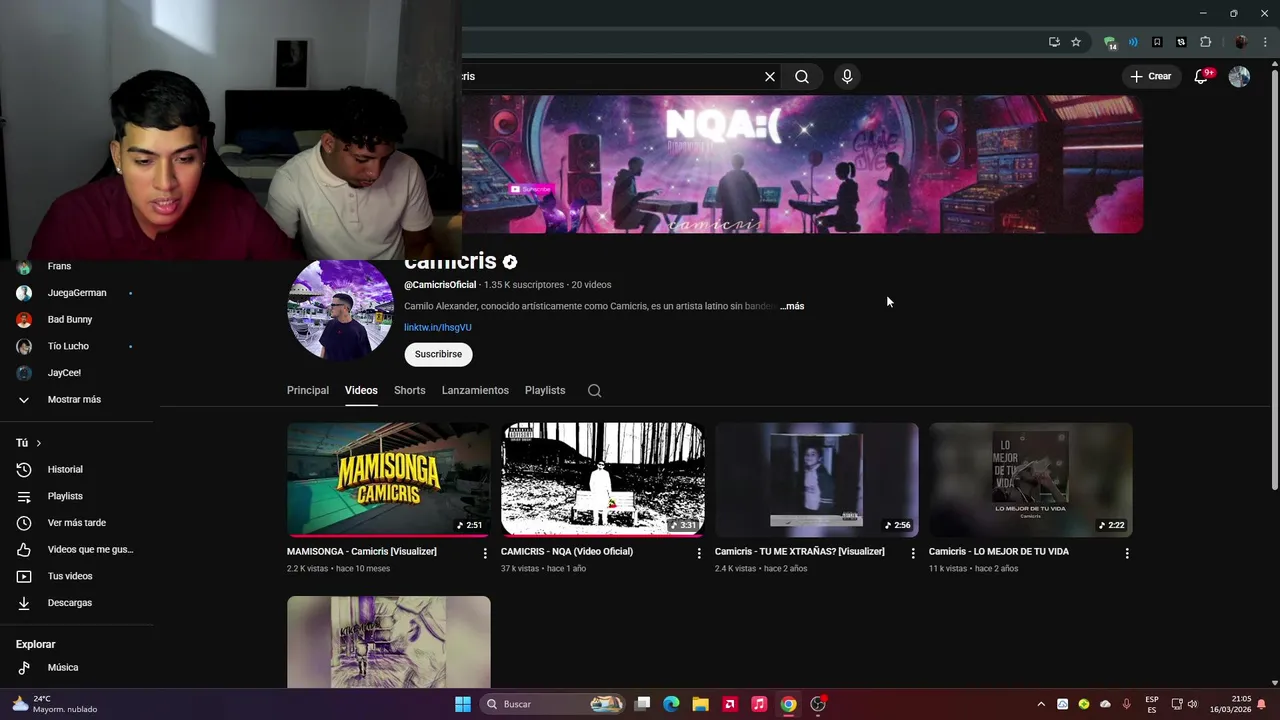Viewport: 1280px width, 720px height.
Task: Open Chrome three-dot menu
Action: (x=1266, y=42)
